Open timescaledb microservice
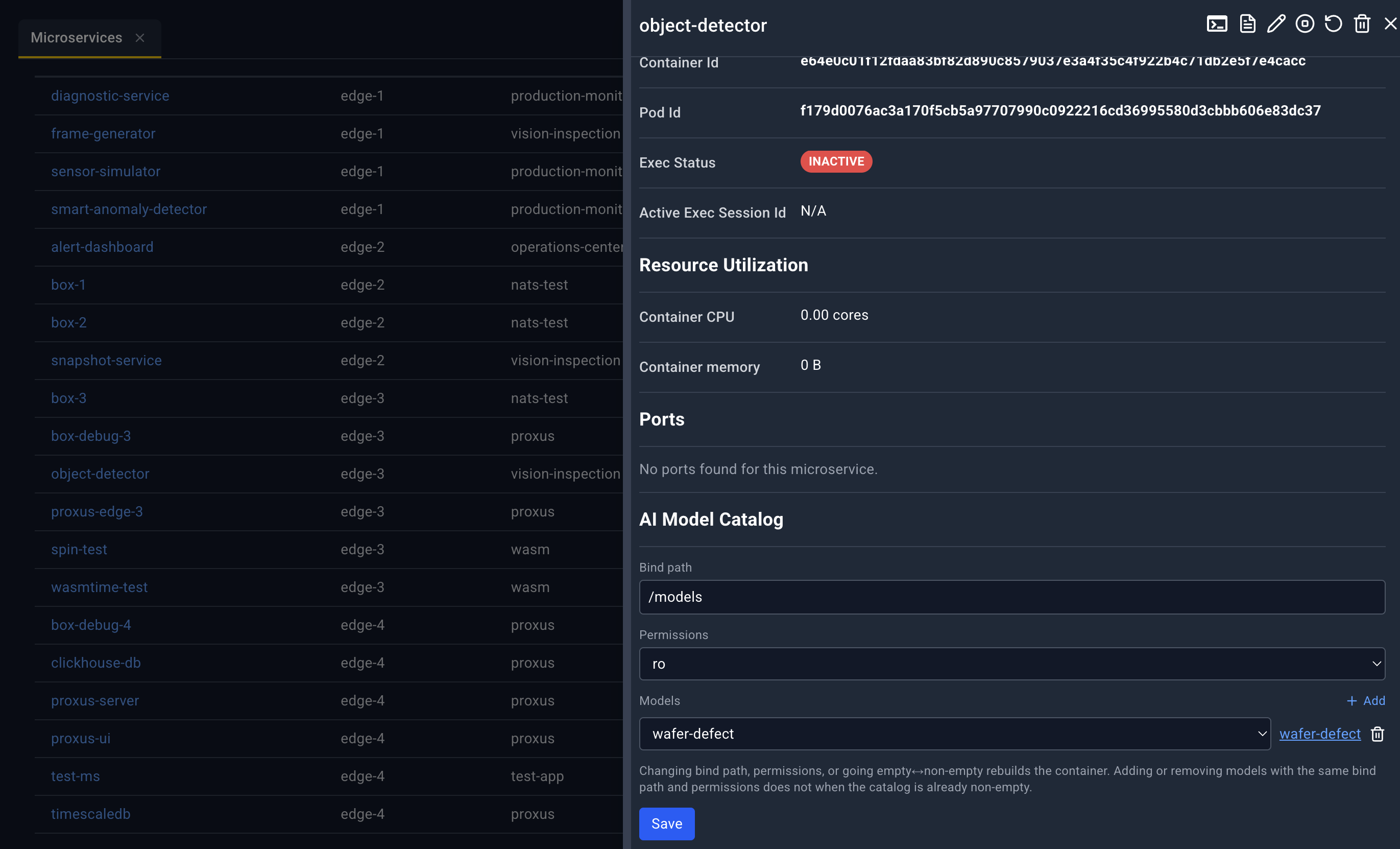Screen dimensions: 1400x849 pyautogui.click(x=91, y=814)
